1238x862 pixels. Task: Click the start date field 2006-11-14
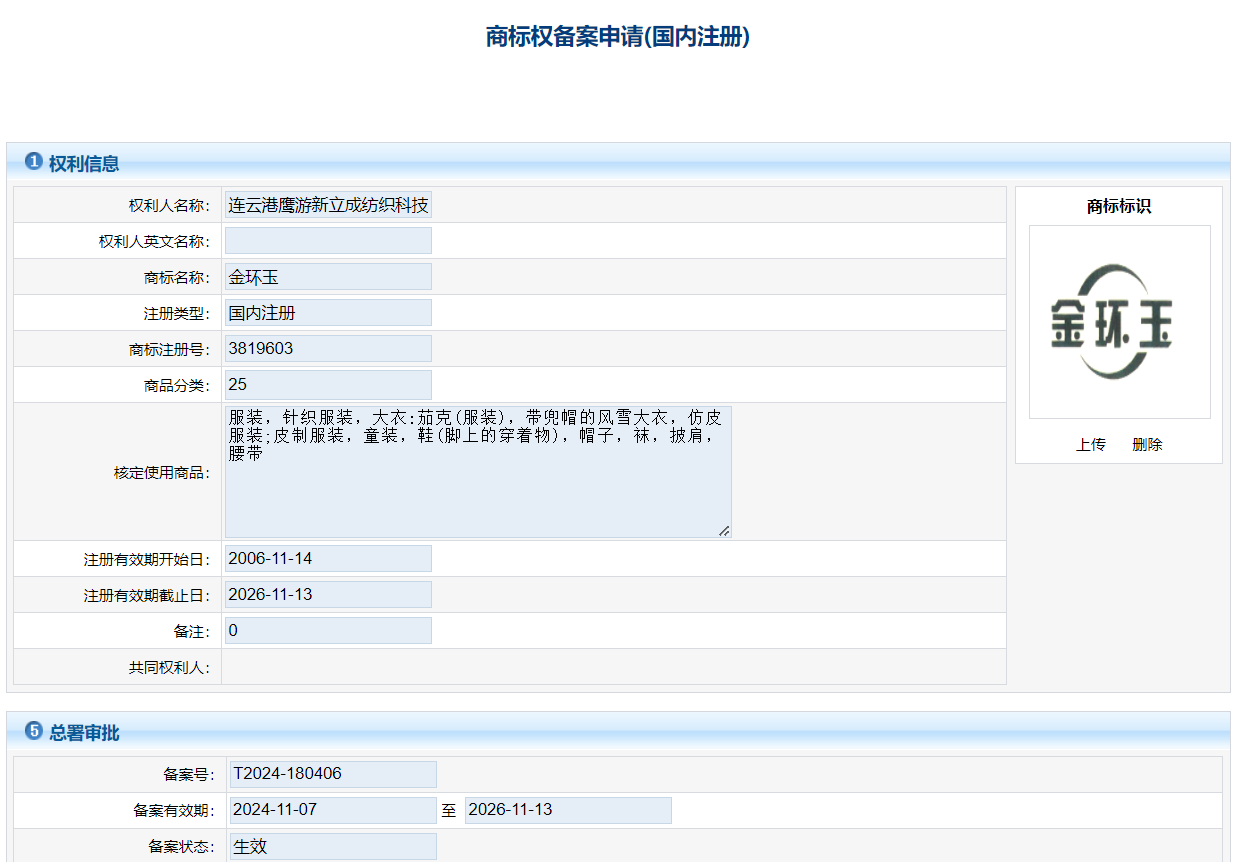coord(328,559)
